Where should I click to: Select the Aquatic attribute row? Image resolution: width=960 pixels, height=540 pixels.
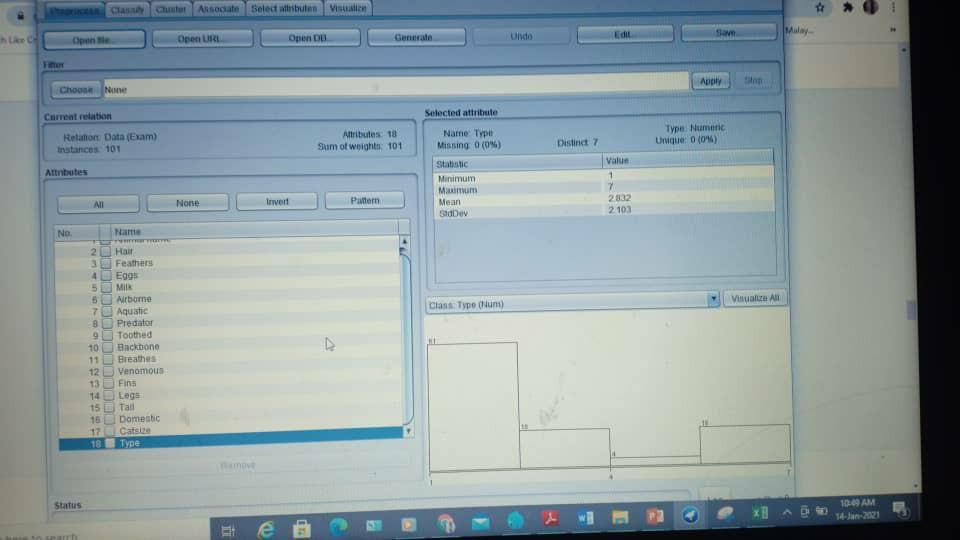coord(230,311)
